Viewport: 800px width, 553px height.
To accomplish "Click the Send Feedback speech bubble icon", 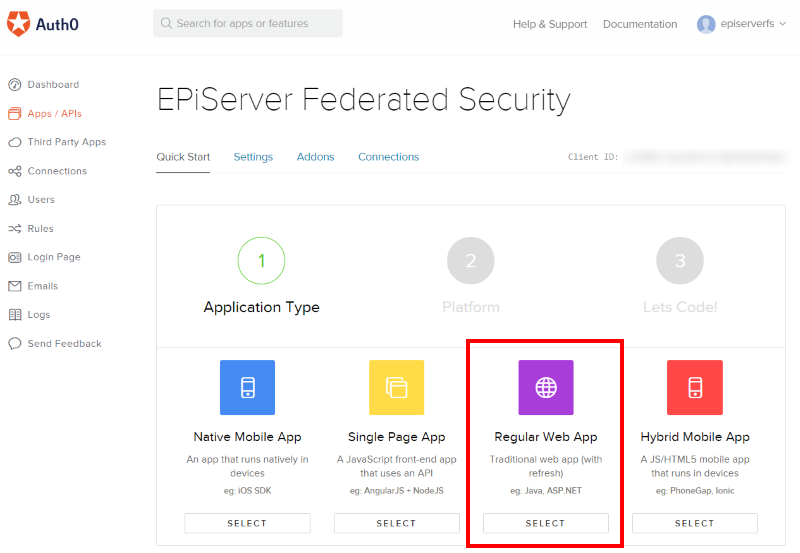I will coord(15,343).
